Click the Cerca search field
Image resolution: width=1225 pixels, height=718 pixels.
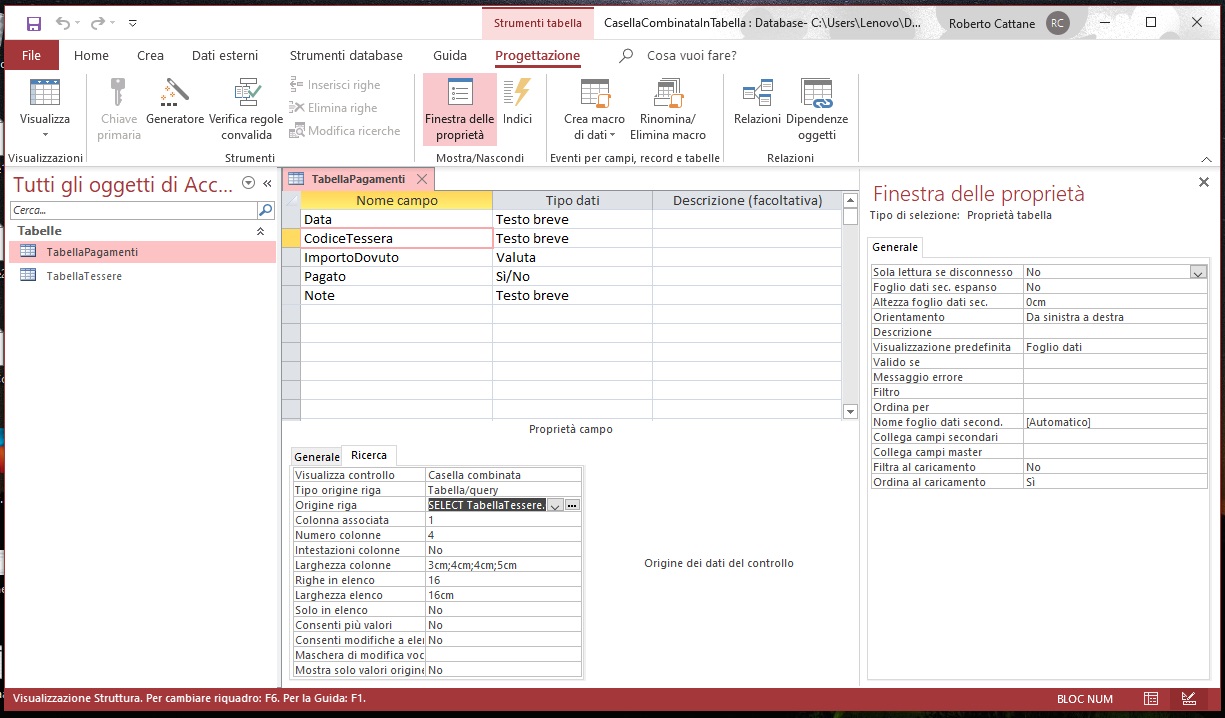point(134,210)
